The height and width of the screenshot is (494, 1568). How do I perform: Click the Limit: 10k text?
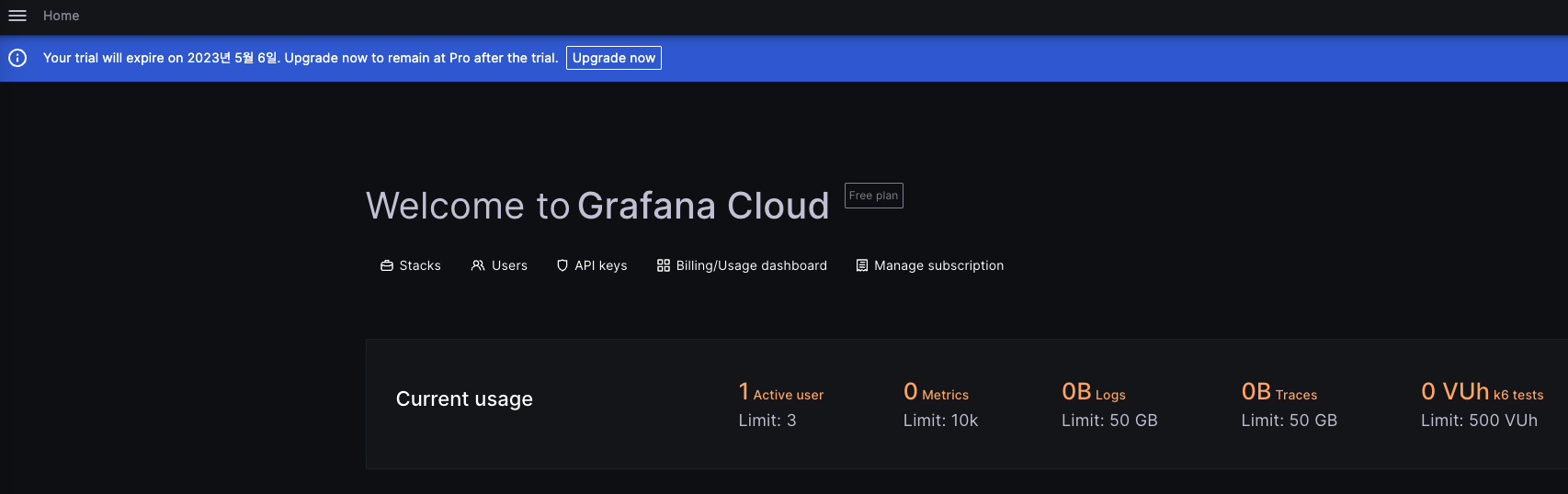(940, 421)
